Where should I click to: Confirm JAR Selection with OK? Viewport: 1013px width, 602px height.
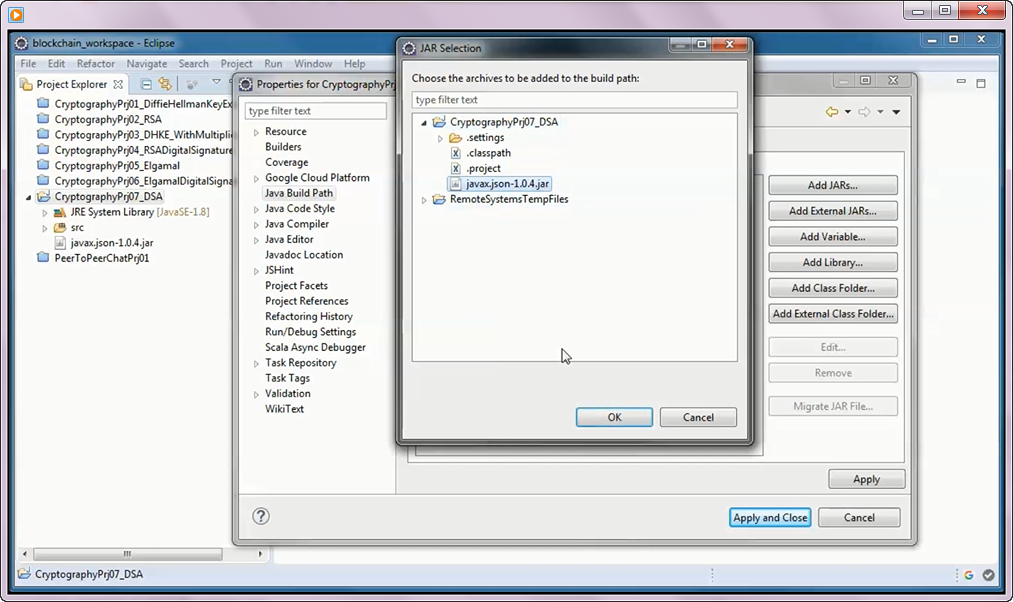pyautogui.click(x=614, y=417)
